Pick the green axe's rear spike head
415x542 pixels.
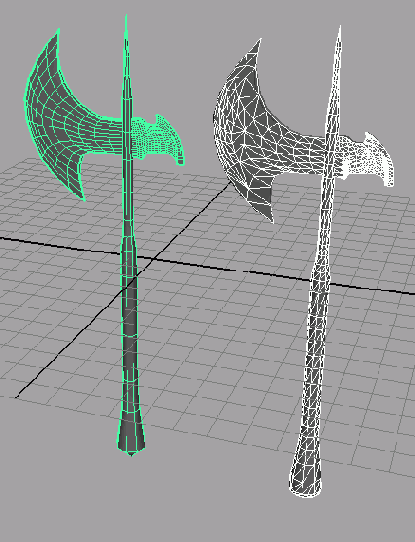click(x=158, y=140)
